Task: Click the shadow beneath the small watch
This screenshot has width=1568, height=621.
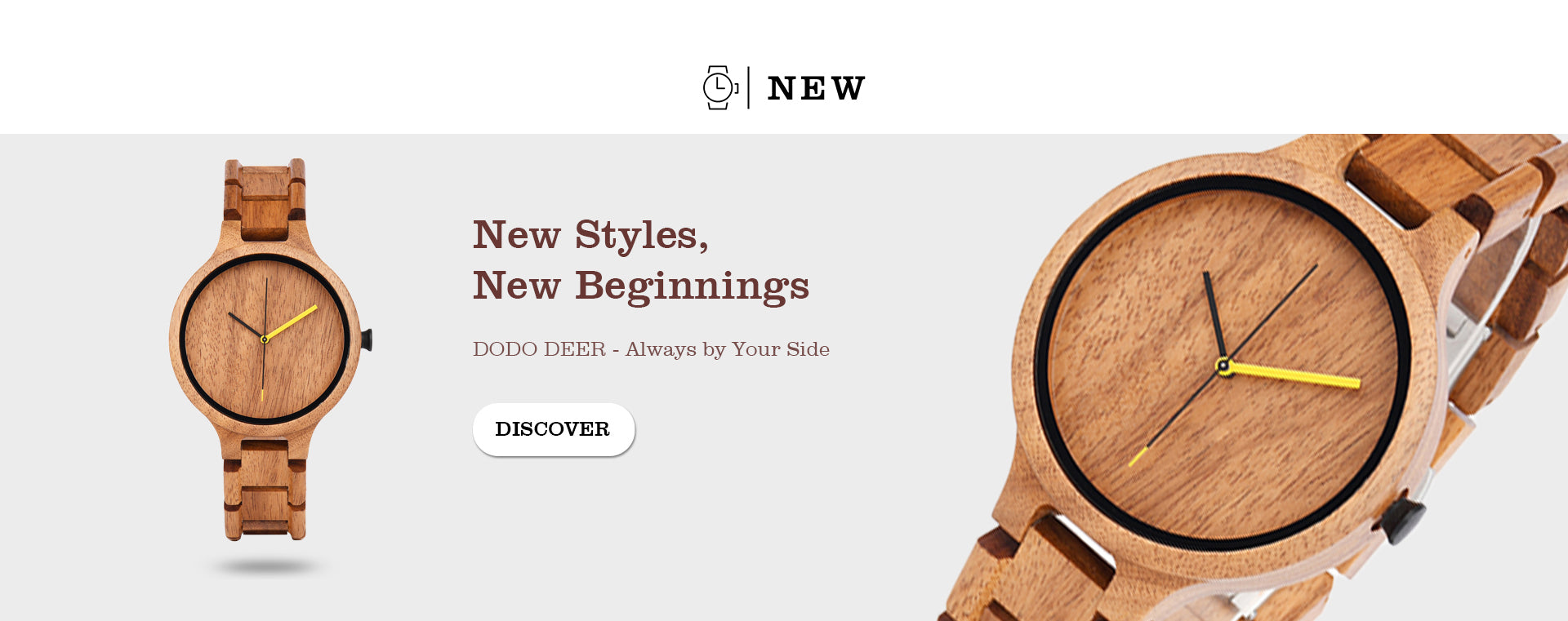Action: pos(266,566)
